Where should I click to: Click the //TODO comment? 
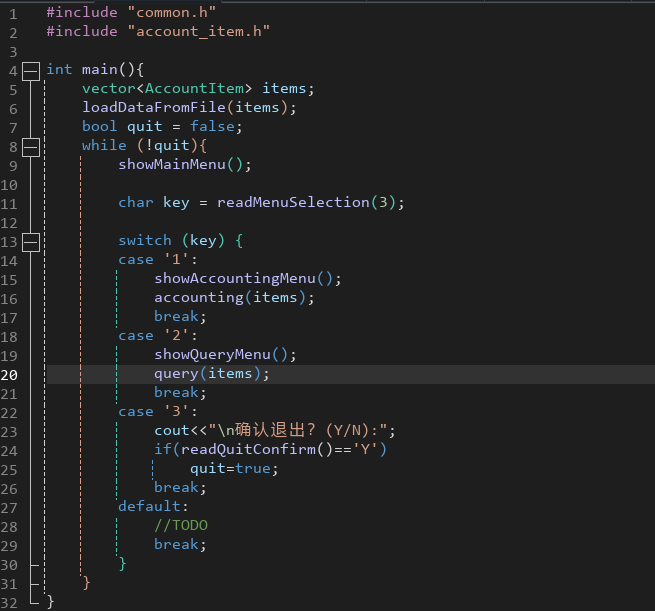click(181, 525)
